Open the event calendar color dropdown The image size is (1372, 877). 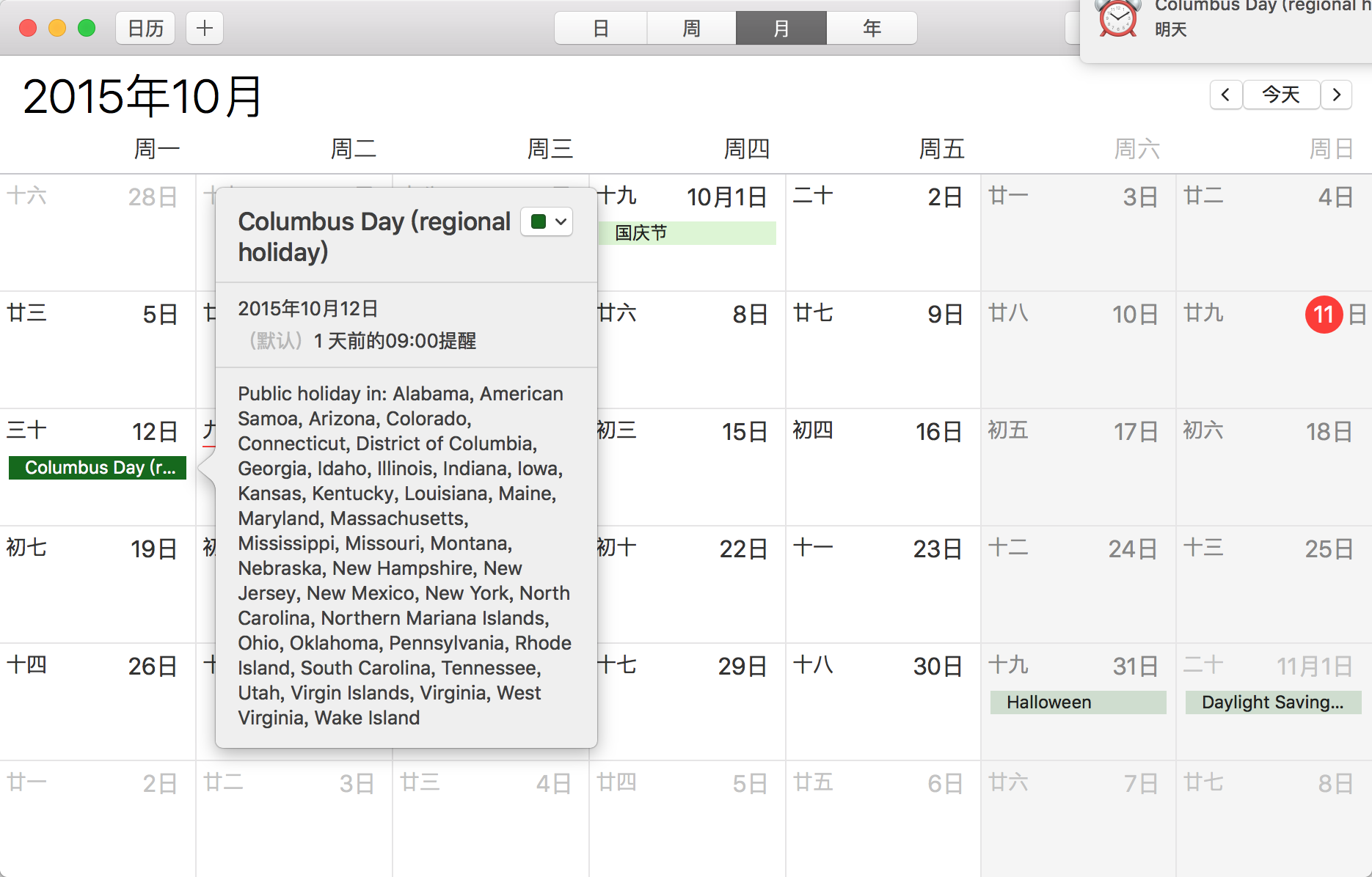547,221
